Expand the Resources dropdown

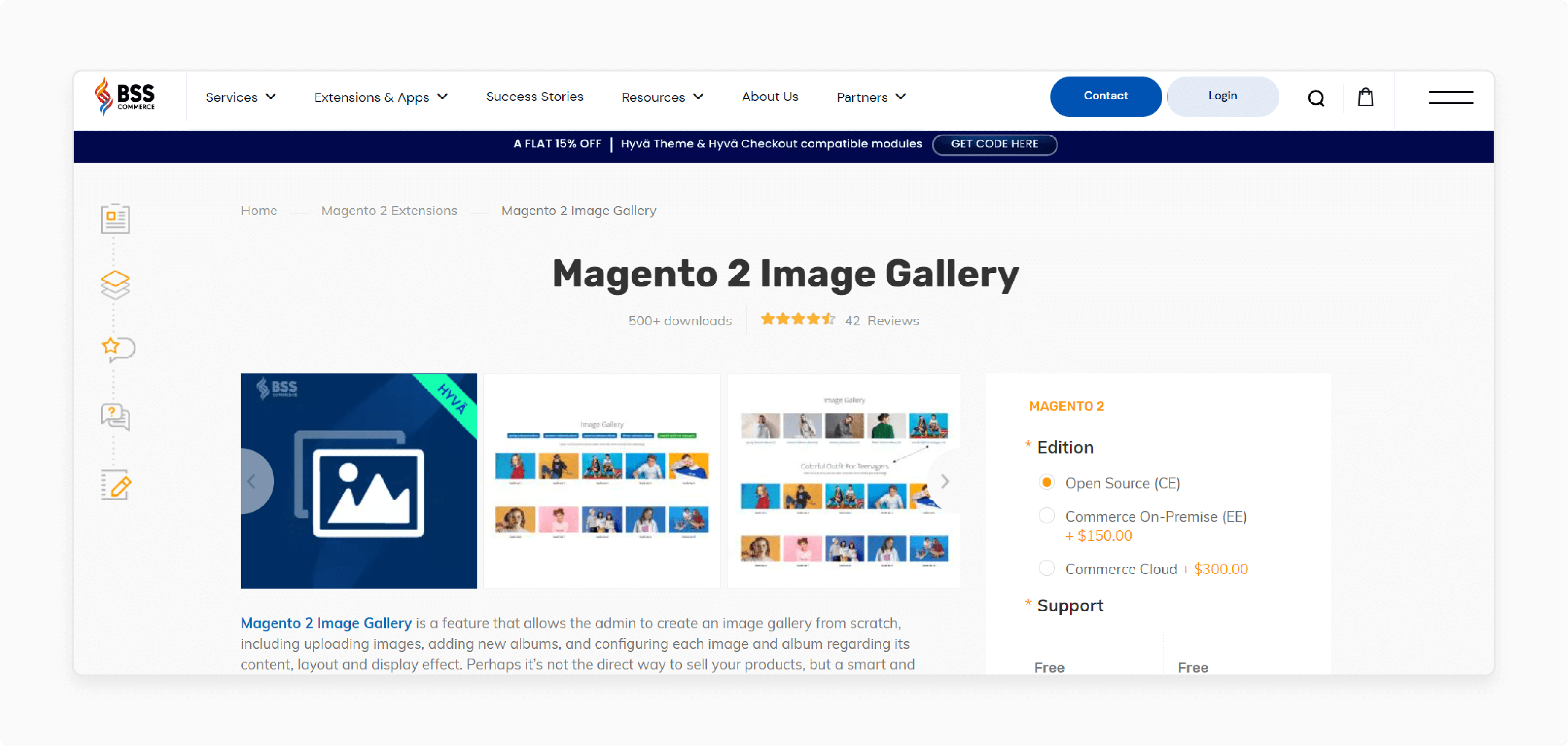tap(662, 98)
